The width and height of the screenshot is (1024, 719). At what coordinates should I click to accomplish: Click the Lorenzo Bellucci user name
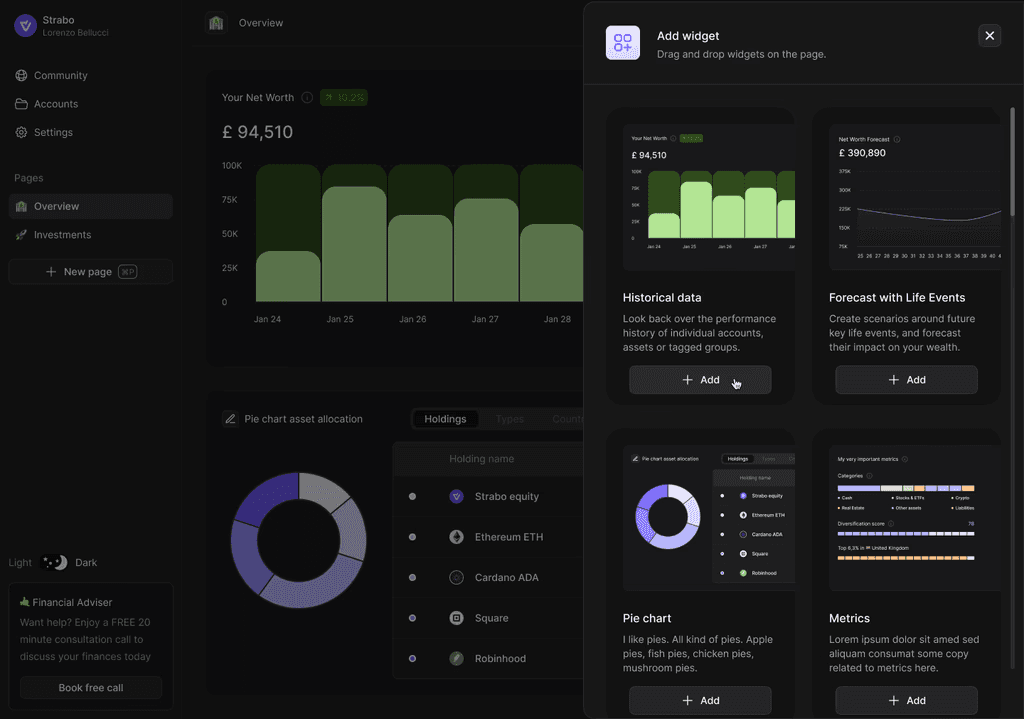(x=76, y=33)
